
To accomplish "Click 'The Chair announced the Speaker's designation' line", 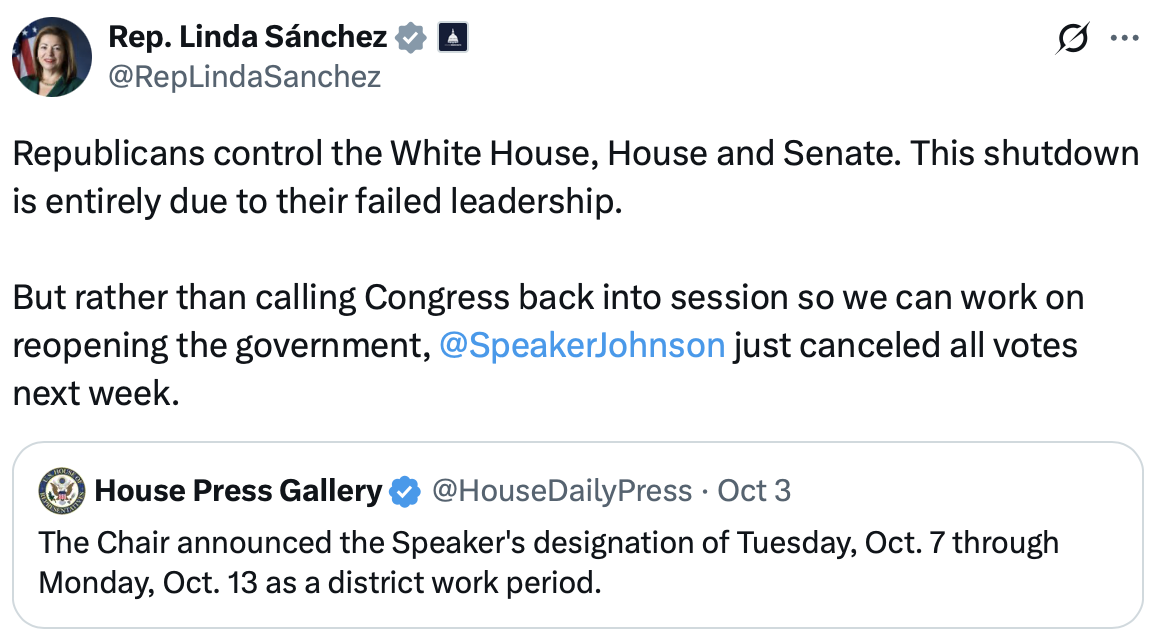I will tap(548, 543).
